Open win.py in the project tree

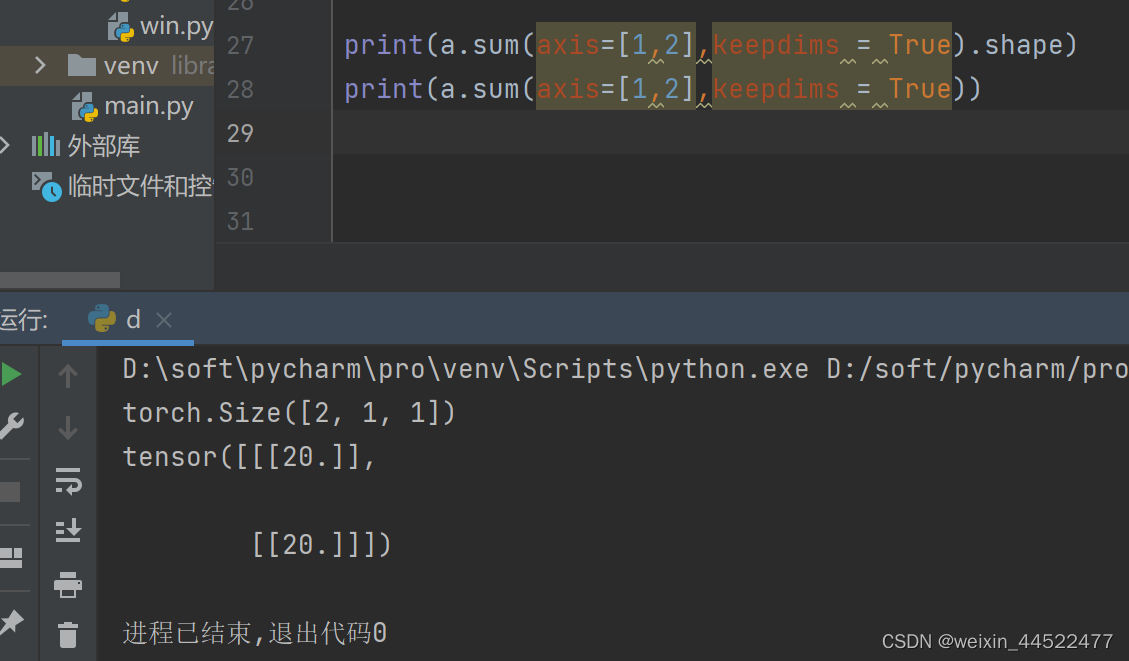(160, 27)
